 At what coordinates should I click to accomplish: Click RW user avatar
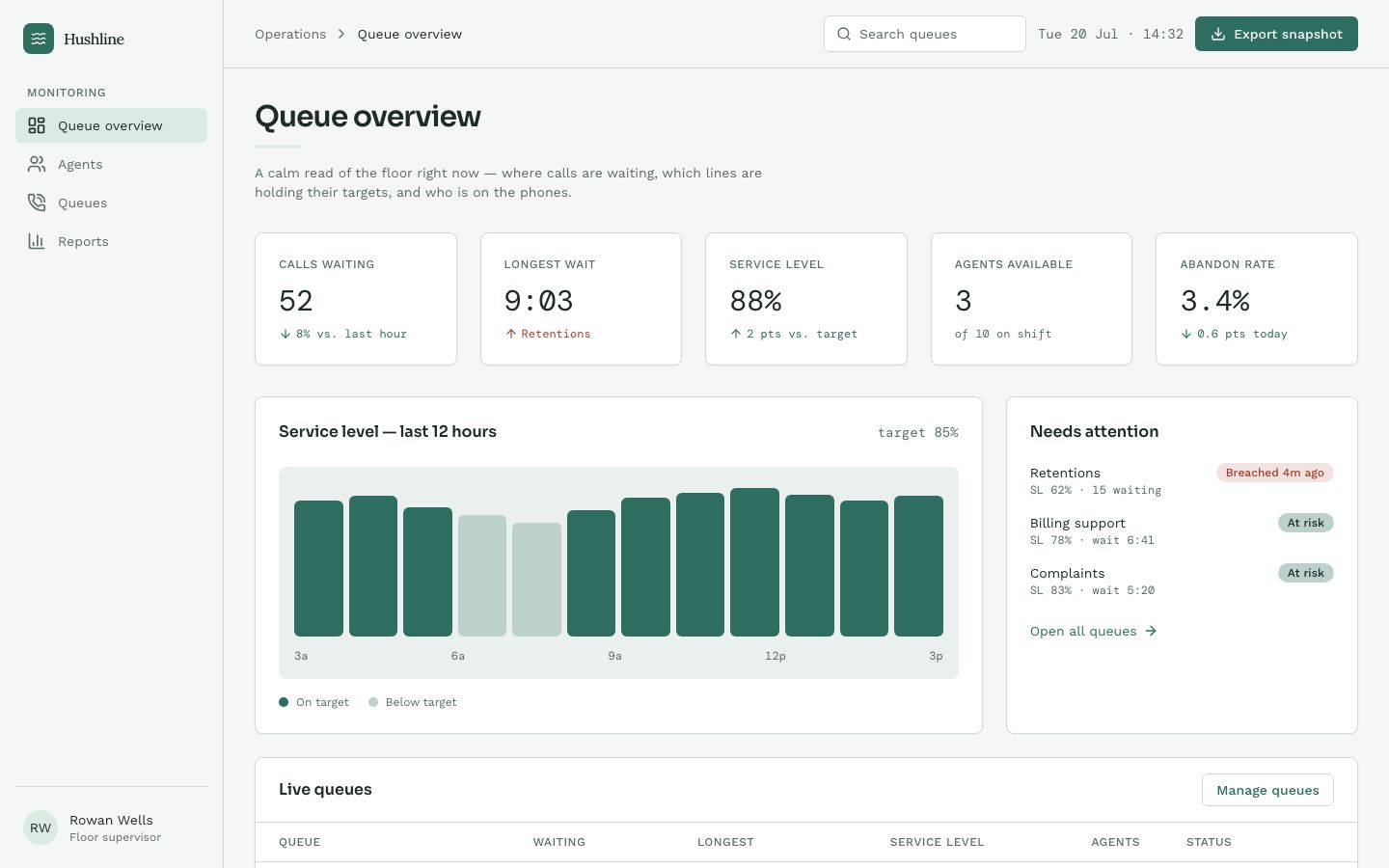(41, 827)
